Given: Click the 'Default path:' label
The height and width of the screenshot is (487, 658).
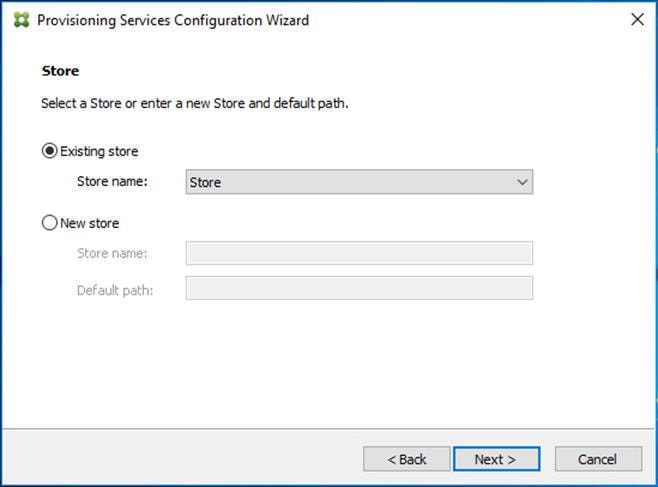Looking at the screenshot, I should point(115,290).
